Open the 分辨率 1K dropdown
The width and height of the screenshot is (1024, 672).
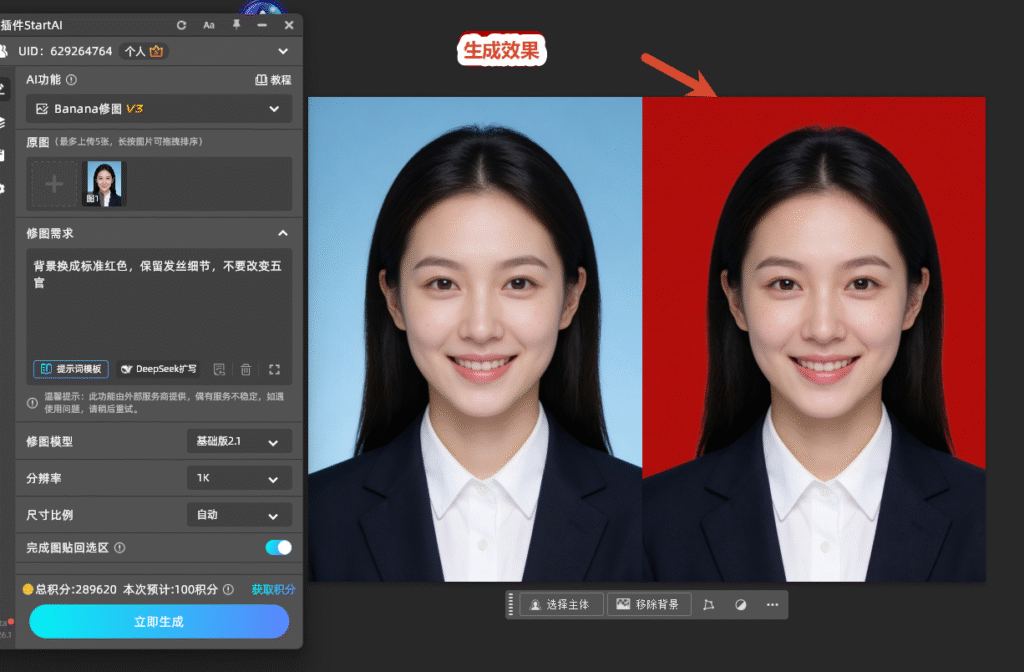click(x=239, y=478)
